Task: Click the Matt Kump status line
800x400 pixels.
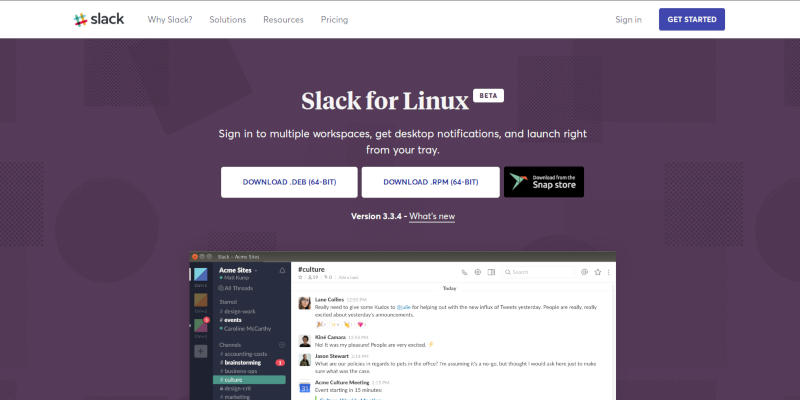Action: click(234, 278)
